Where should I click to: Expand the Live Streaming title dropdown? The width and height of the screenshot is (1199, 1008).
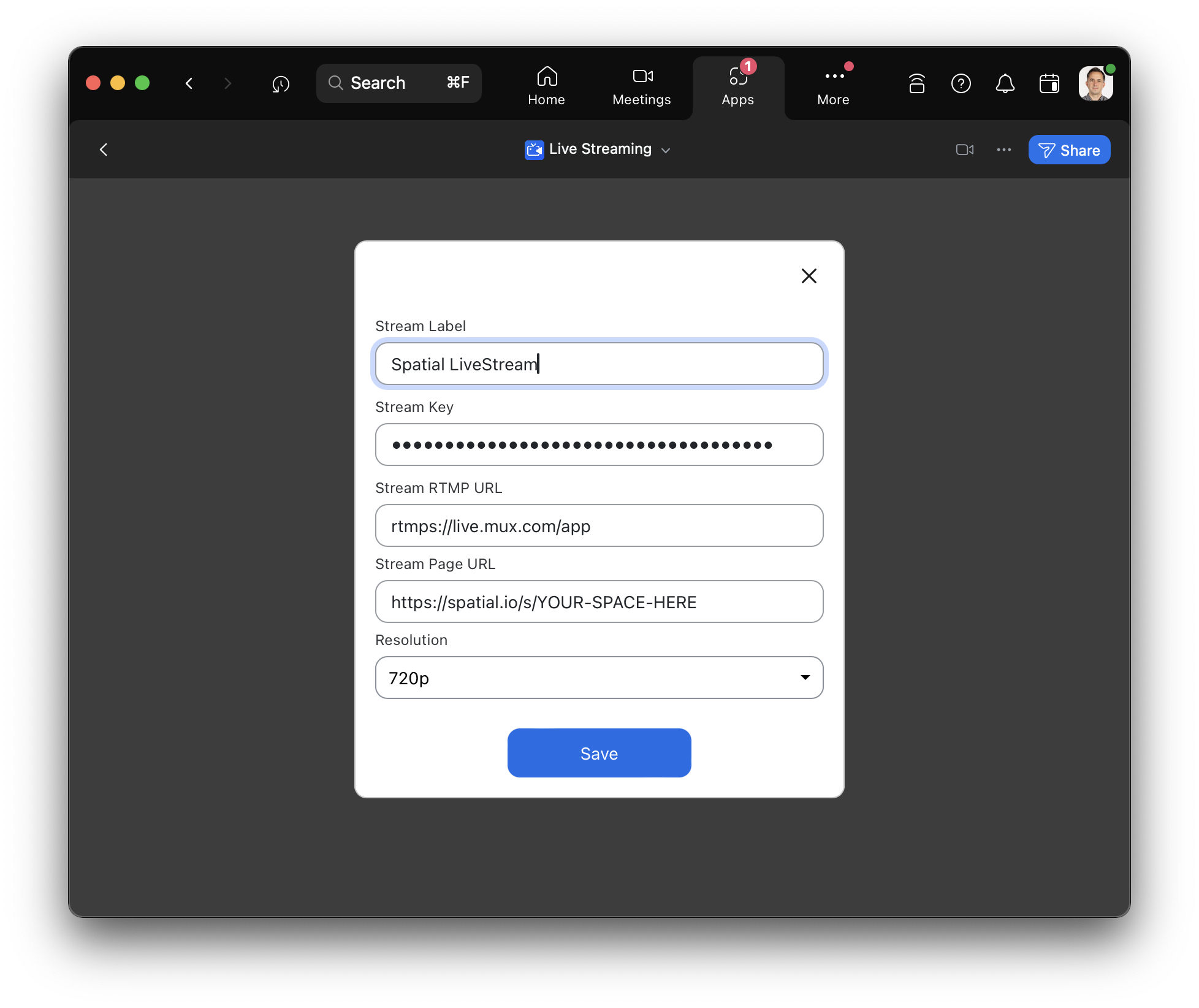pos(666,150)
